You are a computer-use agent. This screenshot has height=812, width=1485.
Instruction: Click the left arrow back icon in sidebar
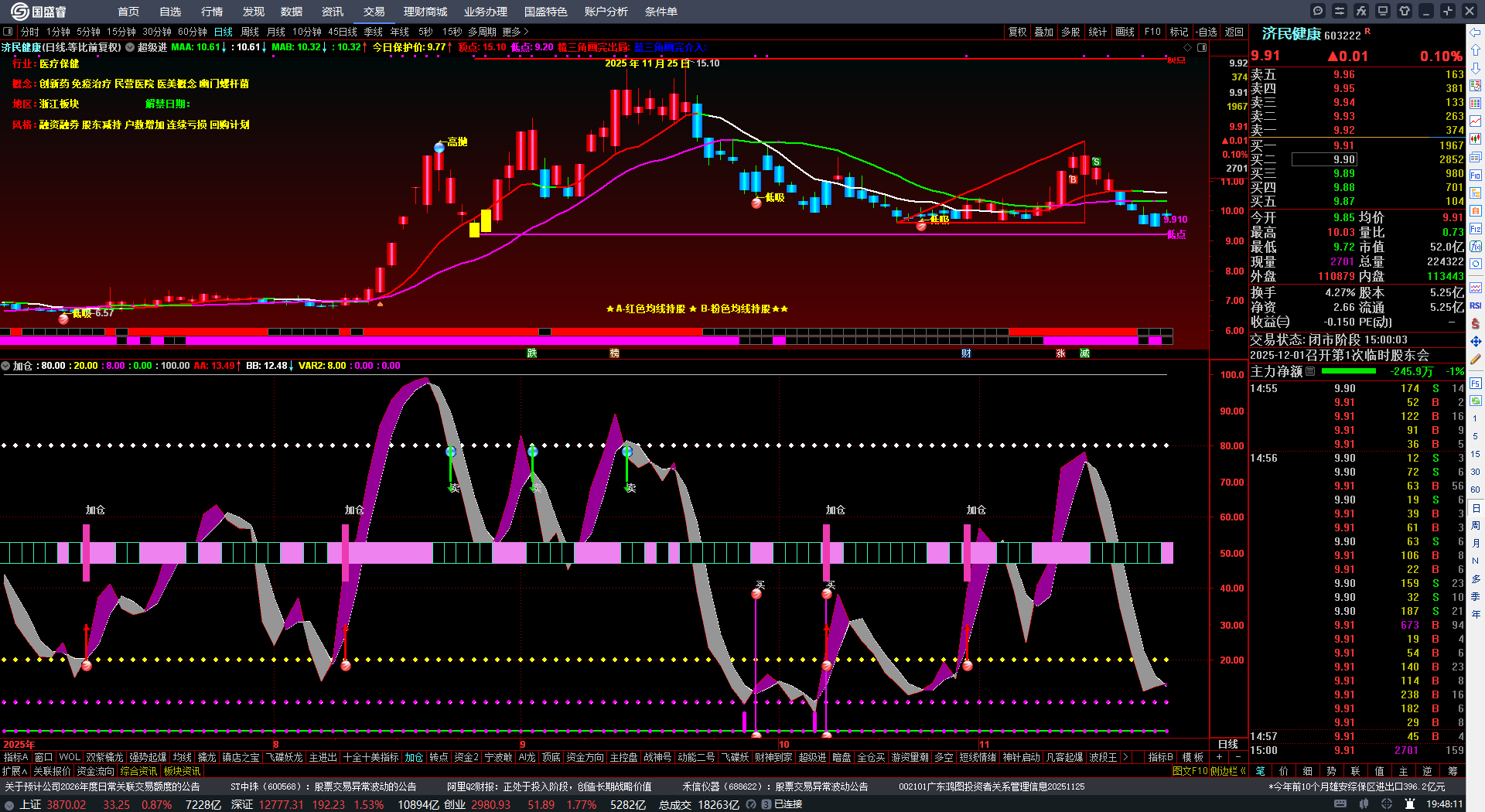pos(1476,32)
